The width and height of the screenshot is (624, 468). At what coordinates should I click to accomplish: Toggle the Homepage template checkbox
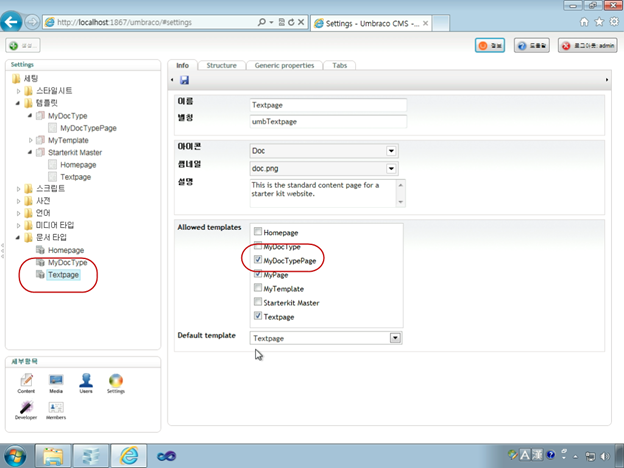pos(258,231)
